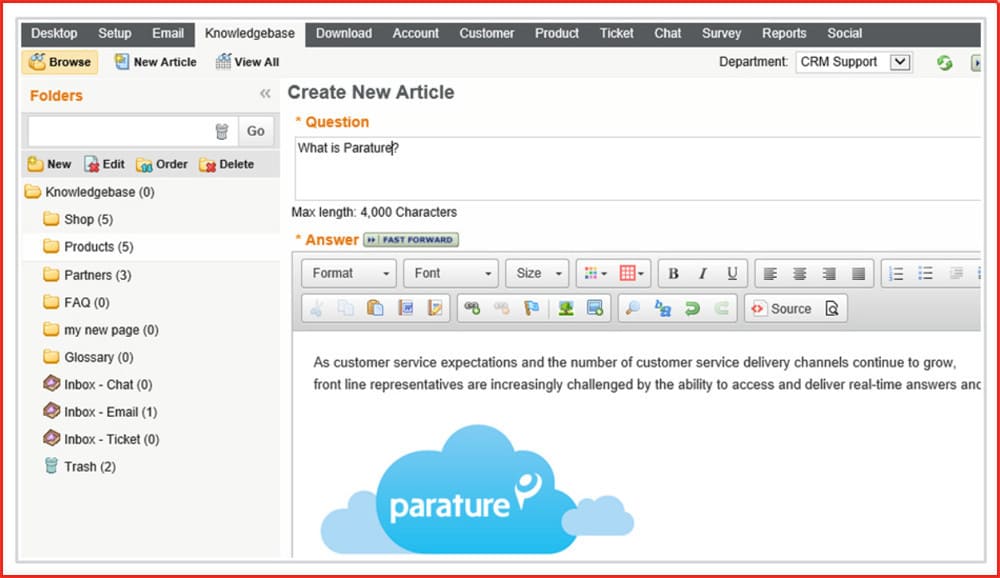
Task: Open the Font dropdown
Action: tap(453, 273)
